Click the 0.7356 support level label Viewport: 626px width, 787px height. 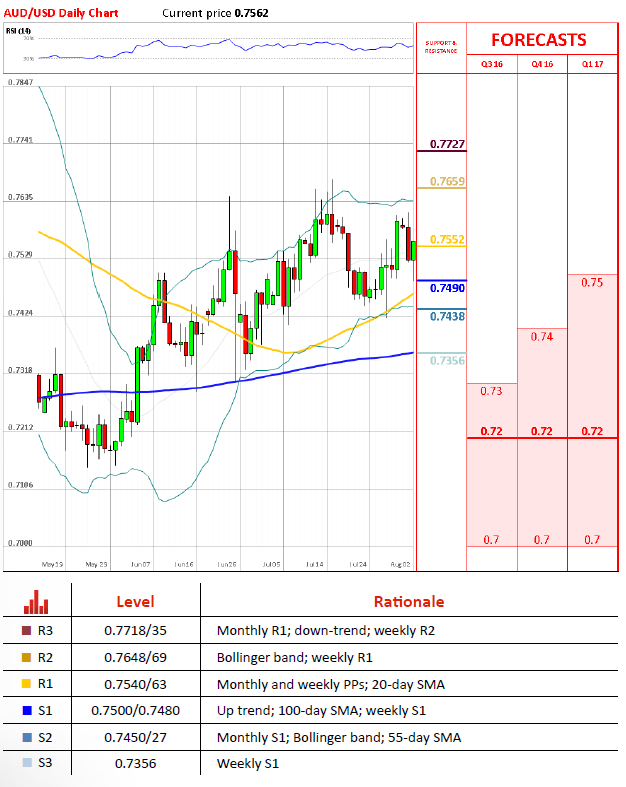[x=447, y=360]
